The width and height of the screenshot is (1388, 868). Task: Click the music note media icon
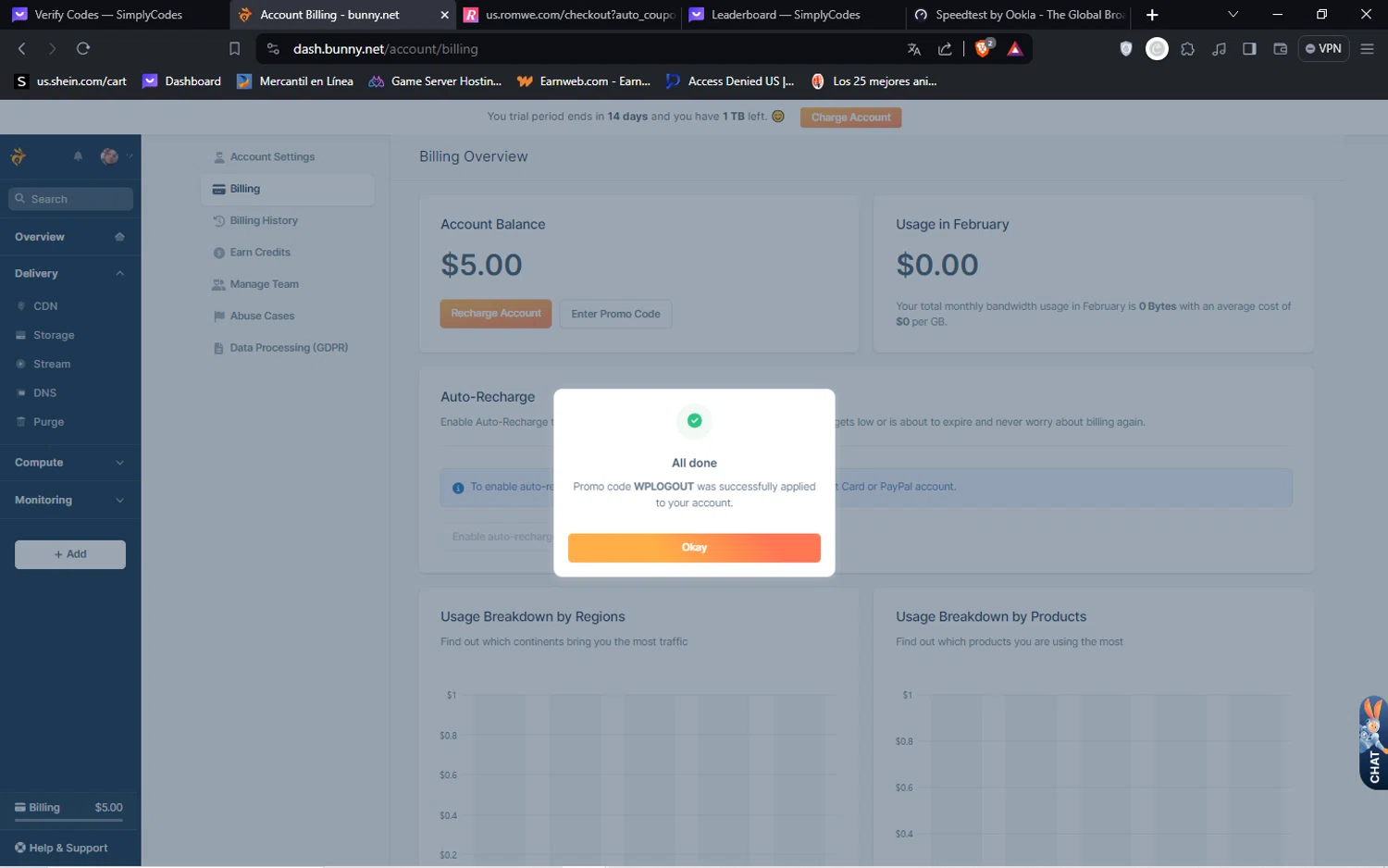[x=1219, y=49]
